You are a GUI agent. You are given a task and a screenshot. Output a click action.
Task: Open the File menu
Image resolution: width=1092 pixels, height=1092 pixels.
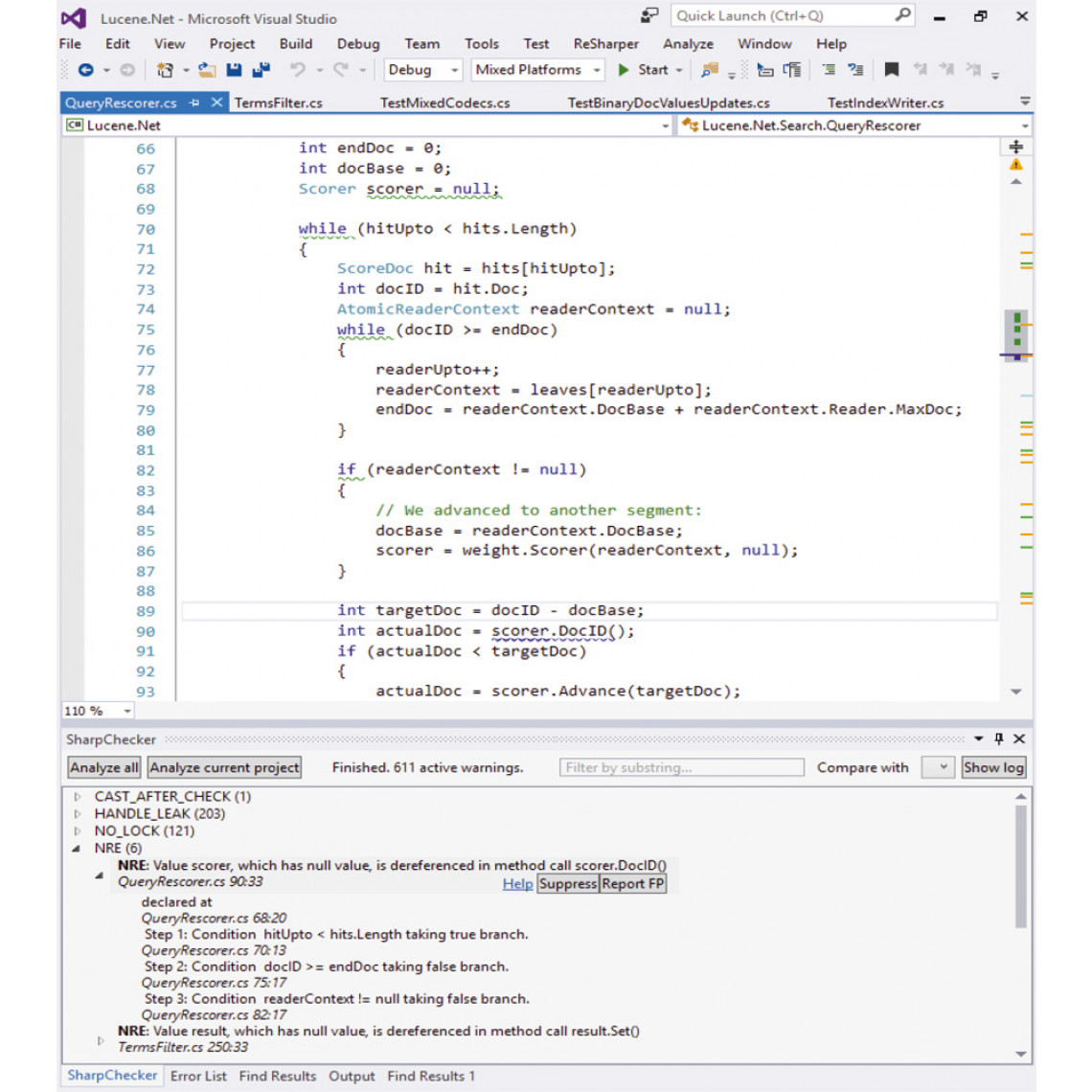(70, 44)
